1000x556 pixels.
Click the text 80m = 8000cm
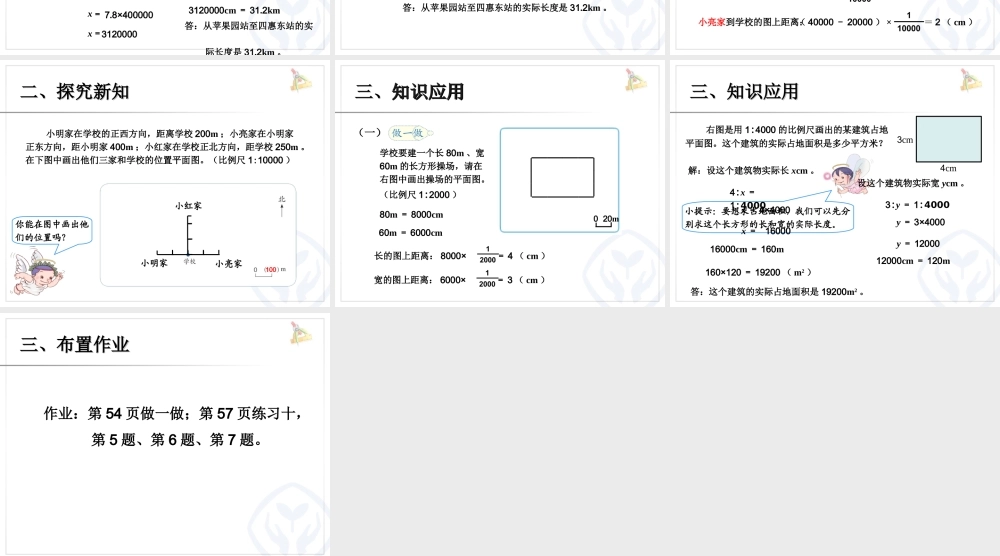pyautogui.click(x=411, y=215)
